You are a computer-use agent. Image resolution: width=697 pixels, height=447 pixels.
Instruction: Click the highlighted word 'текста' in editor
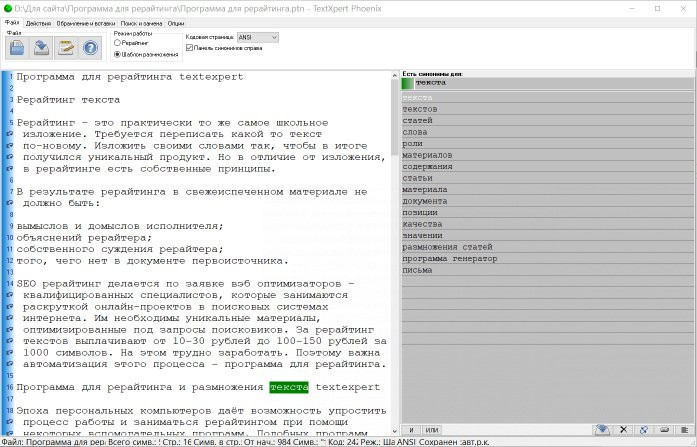click(288, 386)
